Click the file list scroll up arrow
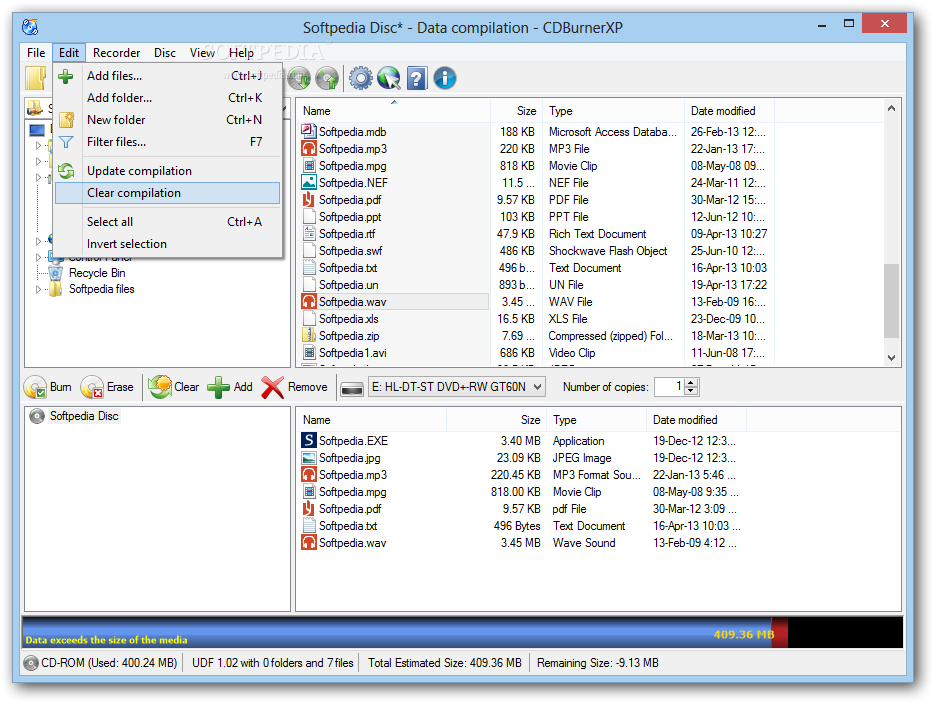 coord(891,108)
